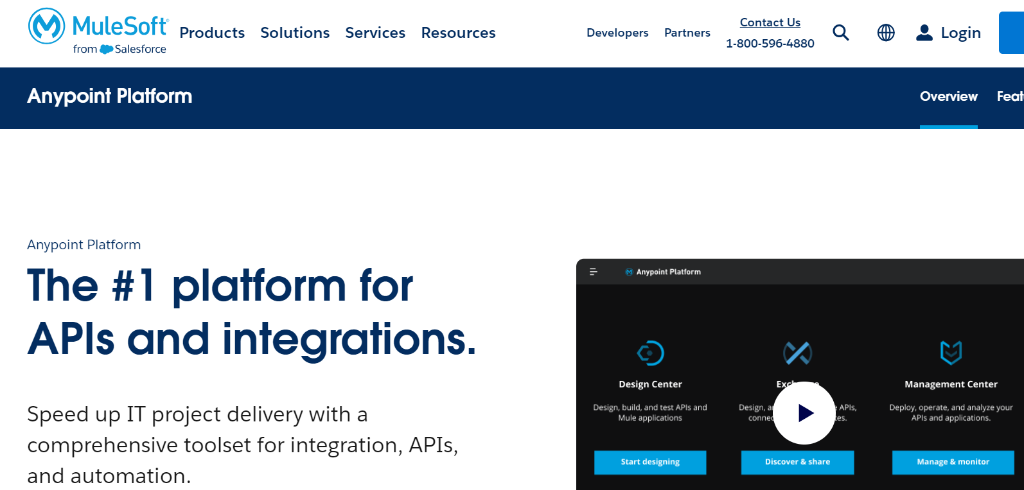Select the Overview tab

pos(949,97)
